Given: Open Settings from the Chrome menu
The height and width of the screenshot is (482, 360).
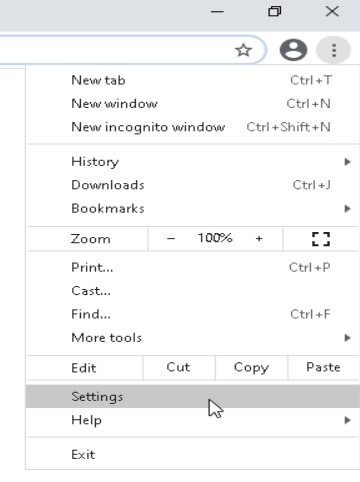Looking at the screenshot, I should click(x=193, y=396).
